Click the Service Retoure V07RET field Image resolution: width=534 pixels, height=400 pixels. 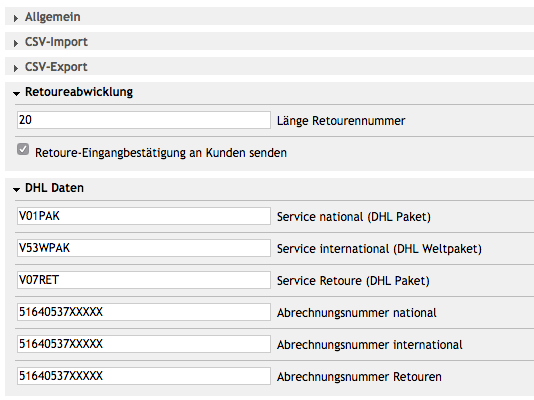(x=144, y=280)
